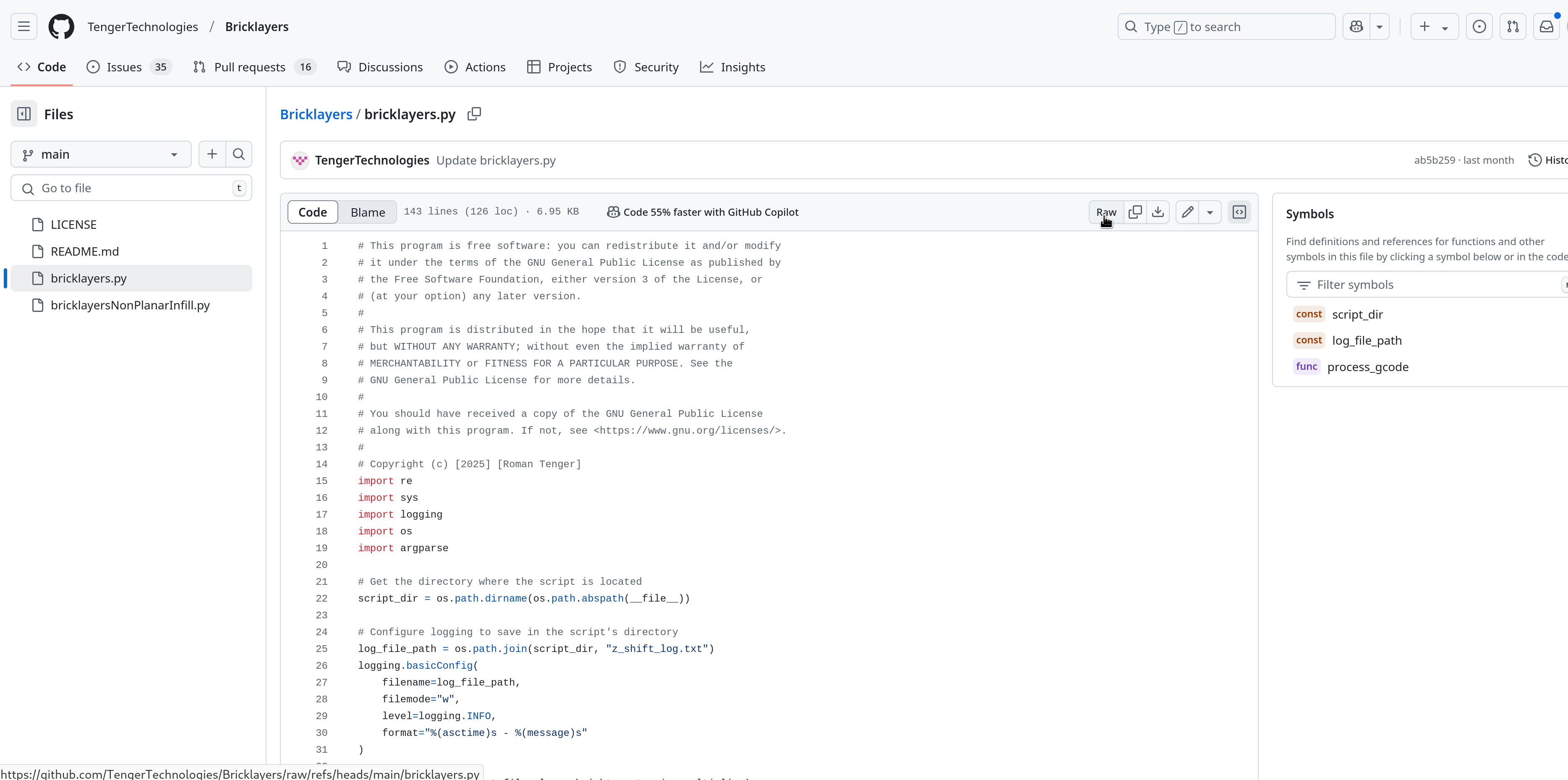The image size is (1568, 780).
Task: Go to GitHub homepage via Octocat logo
Action: (61, 27)
